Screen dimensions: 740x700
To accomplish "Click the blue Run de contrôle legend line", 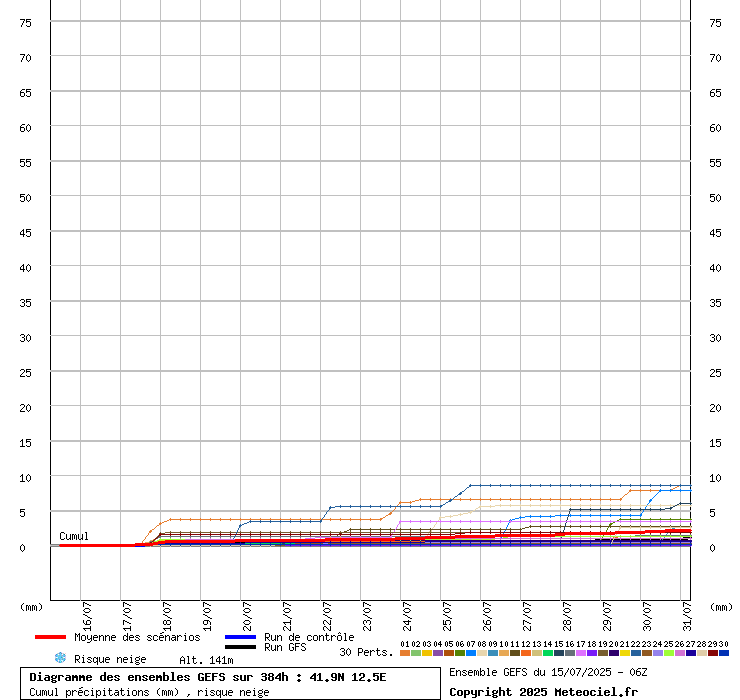I will tap(240, 637).
